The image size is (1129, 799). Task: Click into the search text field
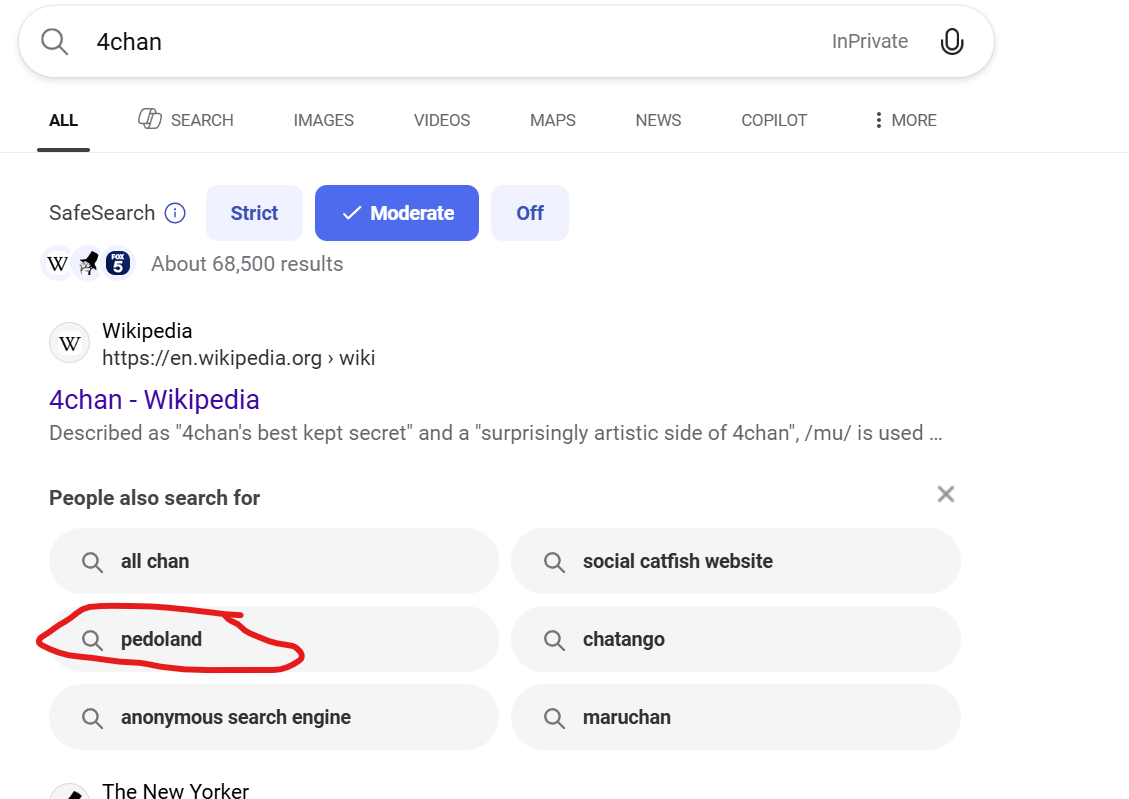tap(450, 42)
